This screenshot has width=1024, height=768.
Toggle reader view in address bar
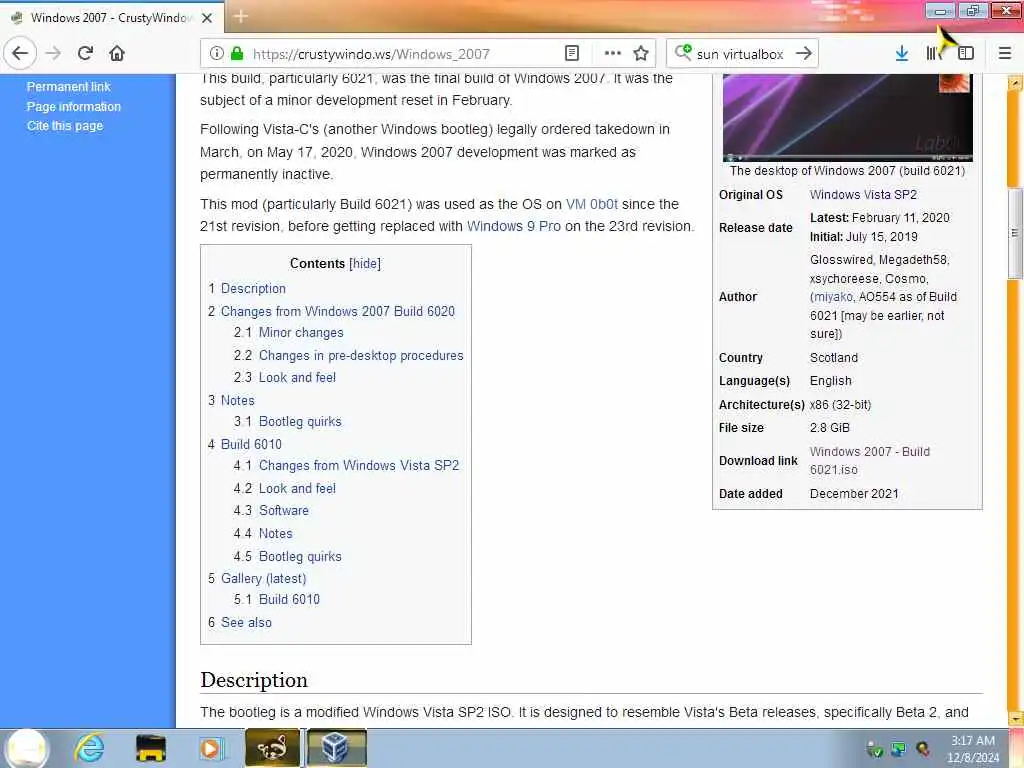pos(571,54)
